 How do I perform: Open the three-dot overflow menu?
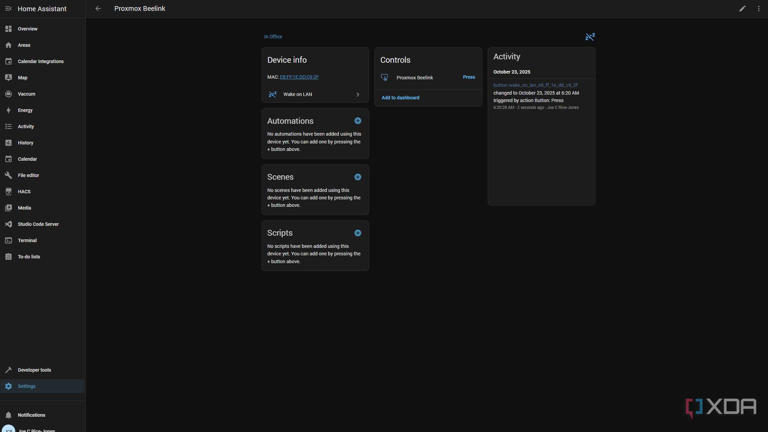[758, 9]
